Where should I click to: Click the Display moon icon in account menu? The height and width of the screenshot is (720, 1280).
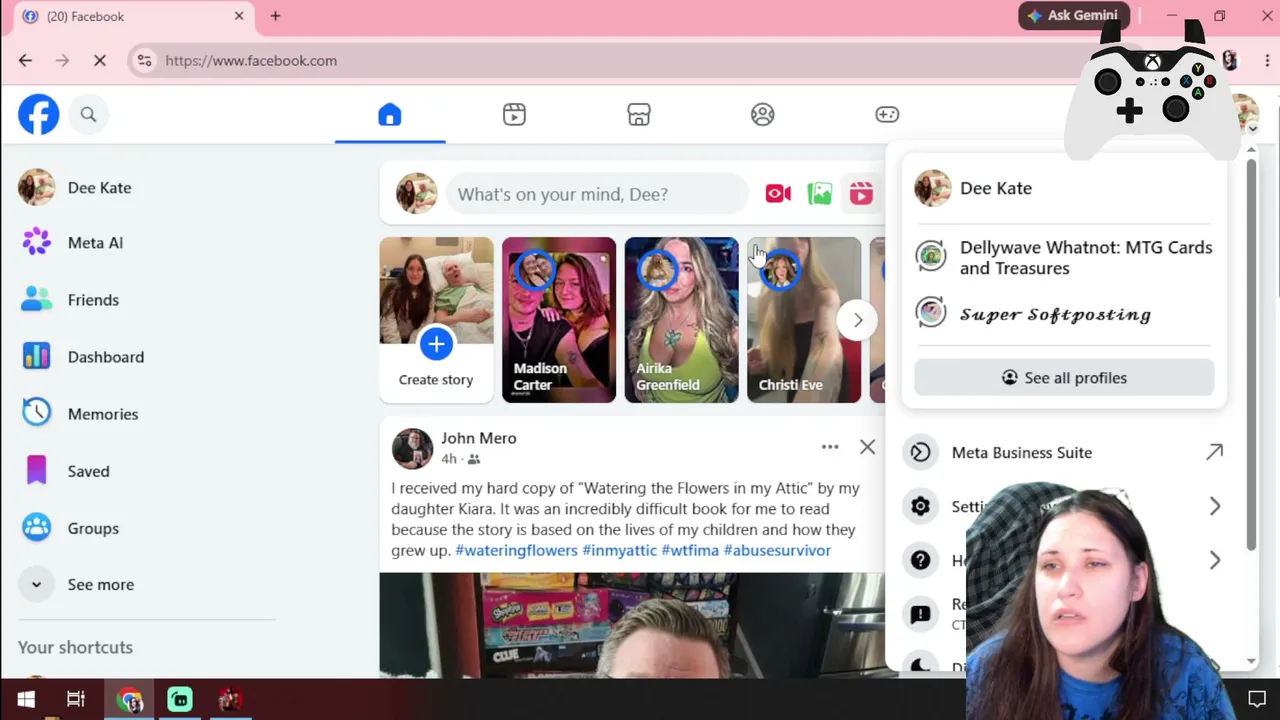coord(920,664)
